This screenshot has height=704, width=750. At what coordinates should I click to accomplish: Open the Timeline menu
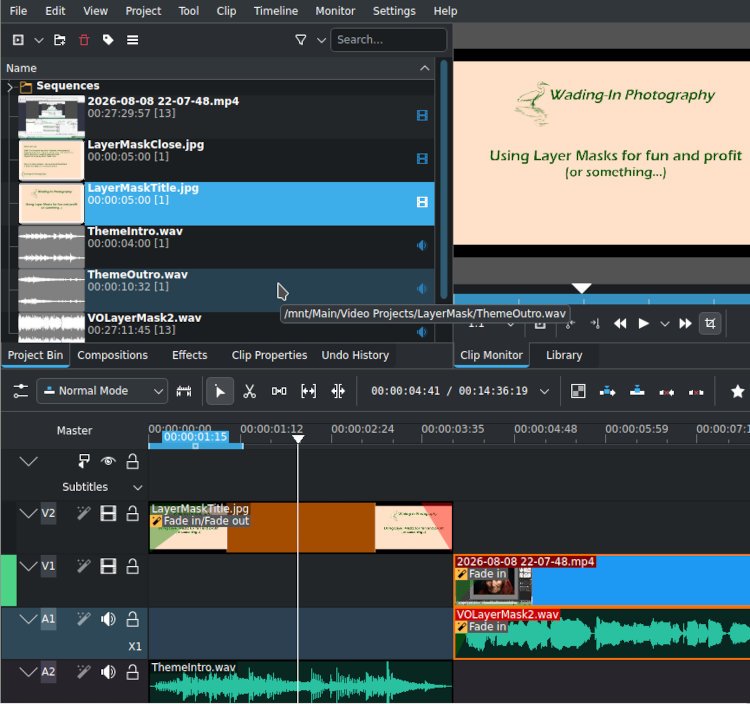276,11
